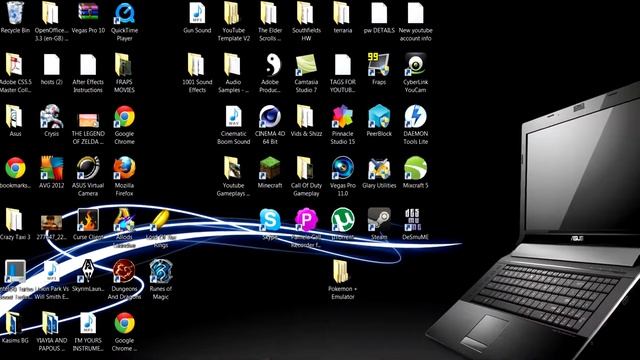Open the Youtube Gameplays folder
This screenshot has height=360, width=640.
click(x=233, y=168)
